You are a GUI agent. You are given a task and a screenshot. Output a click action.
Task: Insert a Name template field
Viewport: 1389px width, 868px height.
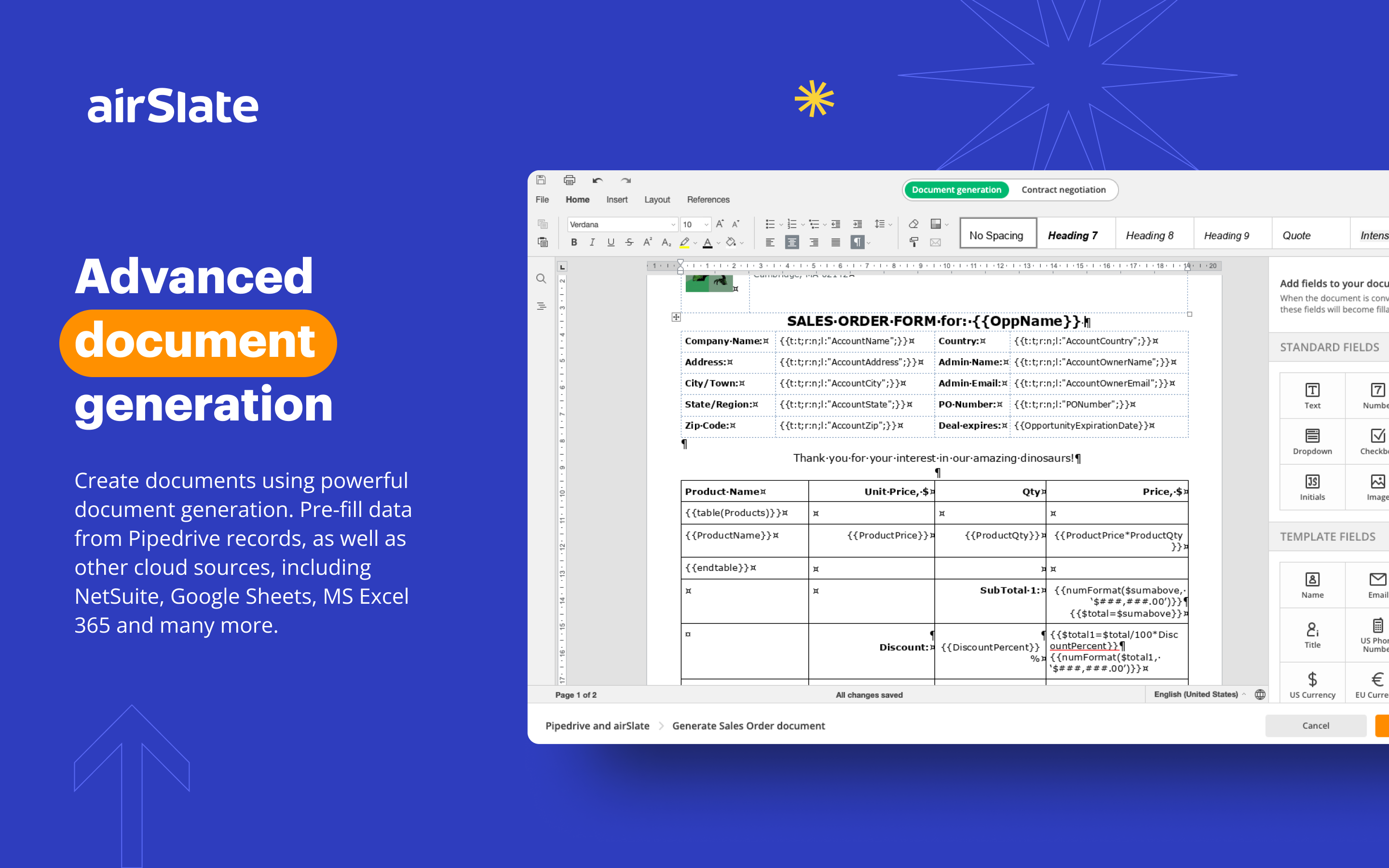click(x=1312, y=585)
